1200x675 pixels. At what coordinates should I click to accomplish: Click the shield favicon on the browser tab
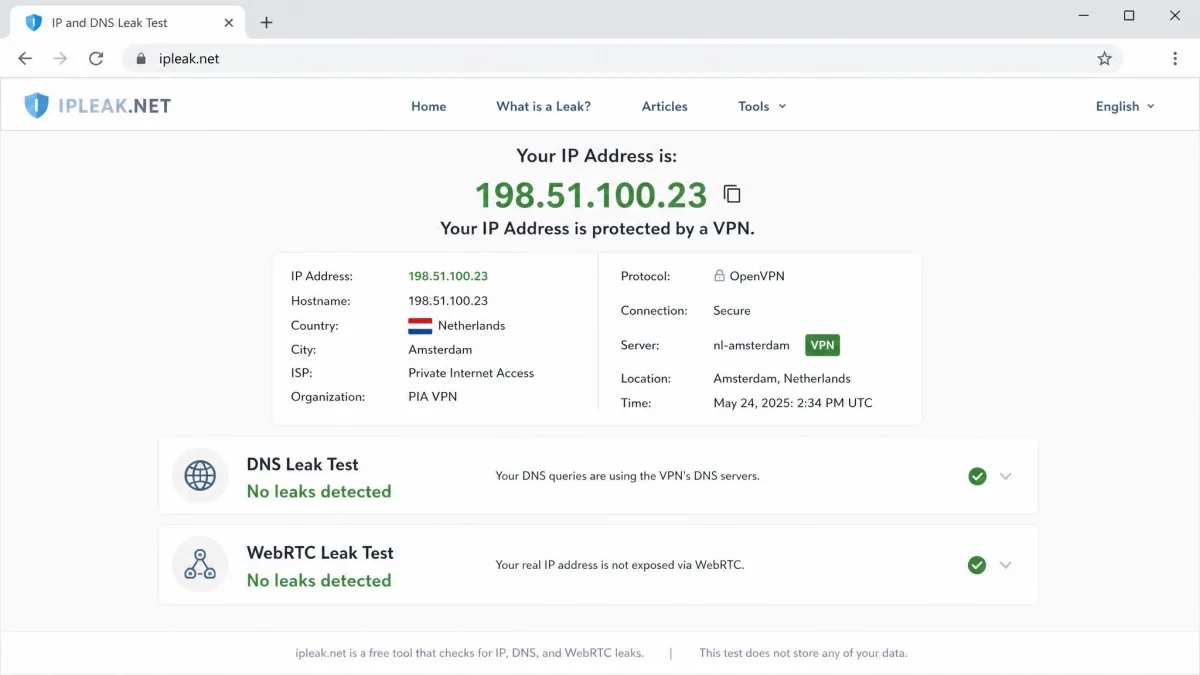coord(34,22)
